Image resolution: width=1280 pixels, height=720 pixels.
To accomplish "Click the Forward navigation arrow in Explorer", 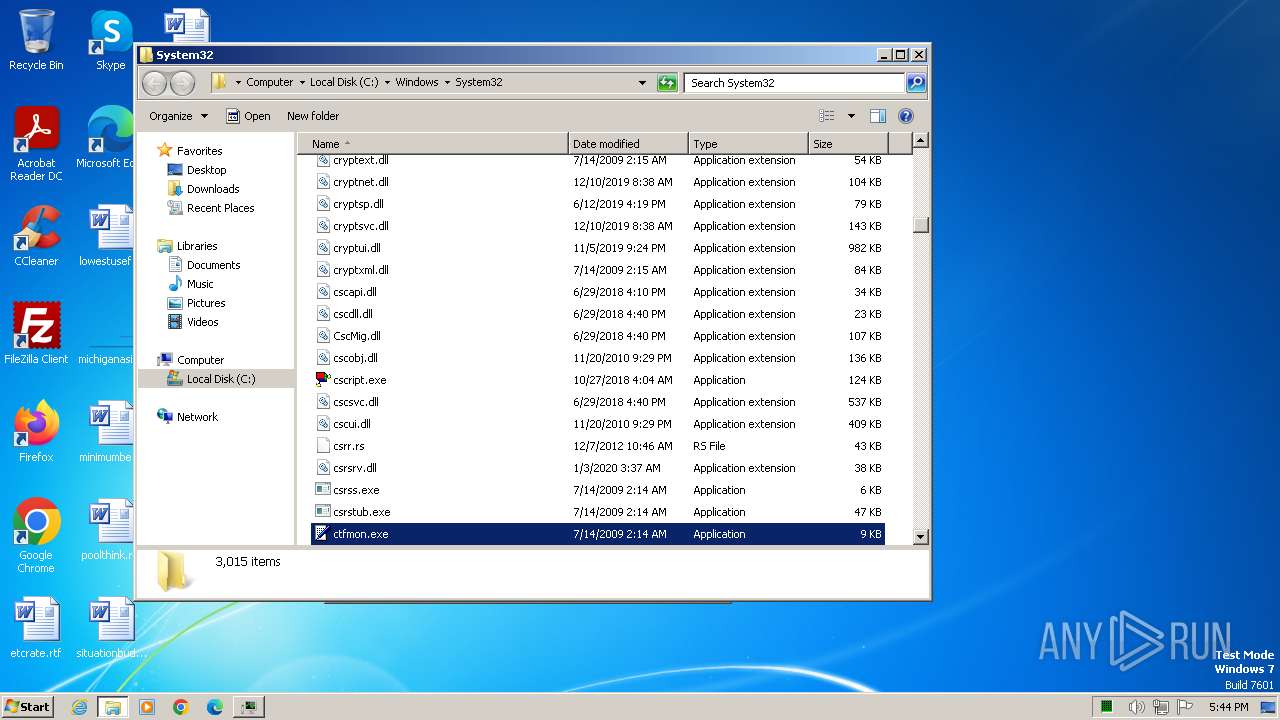I will point(182,83).
